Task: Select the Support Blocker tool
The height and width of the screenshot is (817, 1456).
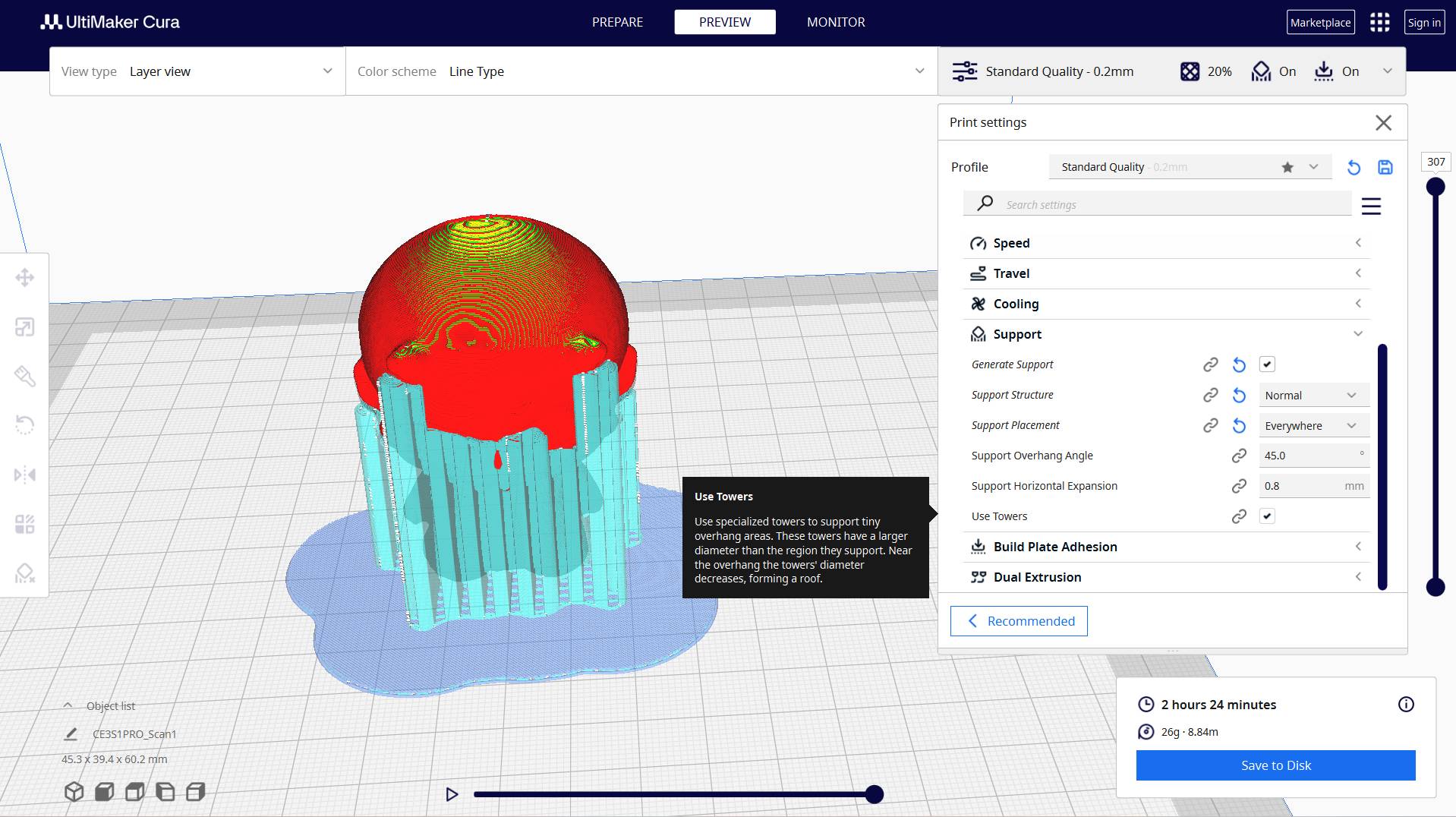Action: click(24, 573)
